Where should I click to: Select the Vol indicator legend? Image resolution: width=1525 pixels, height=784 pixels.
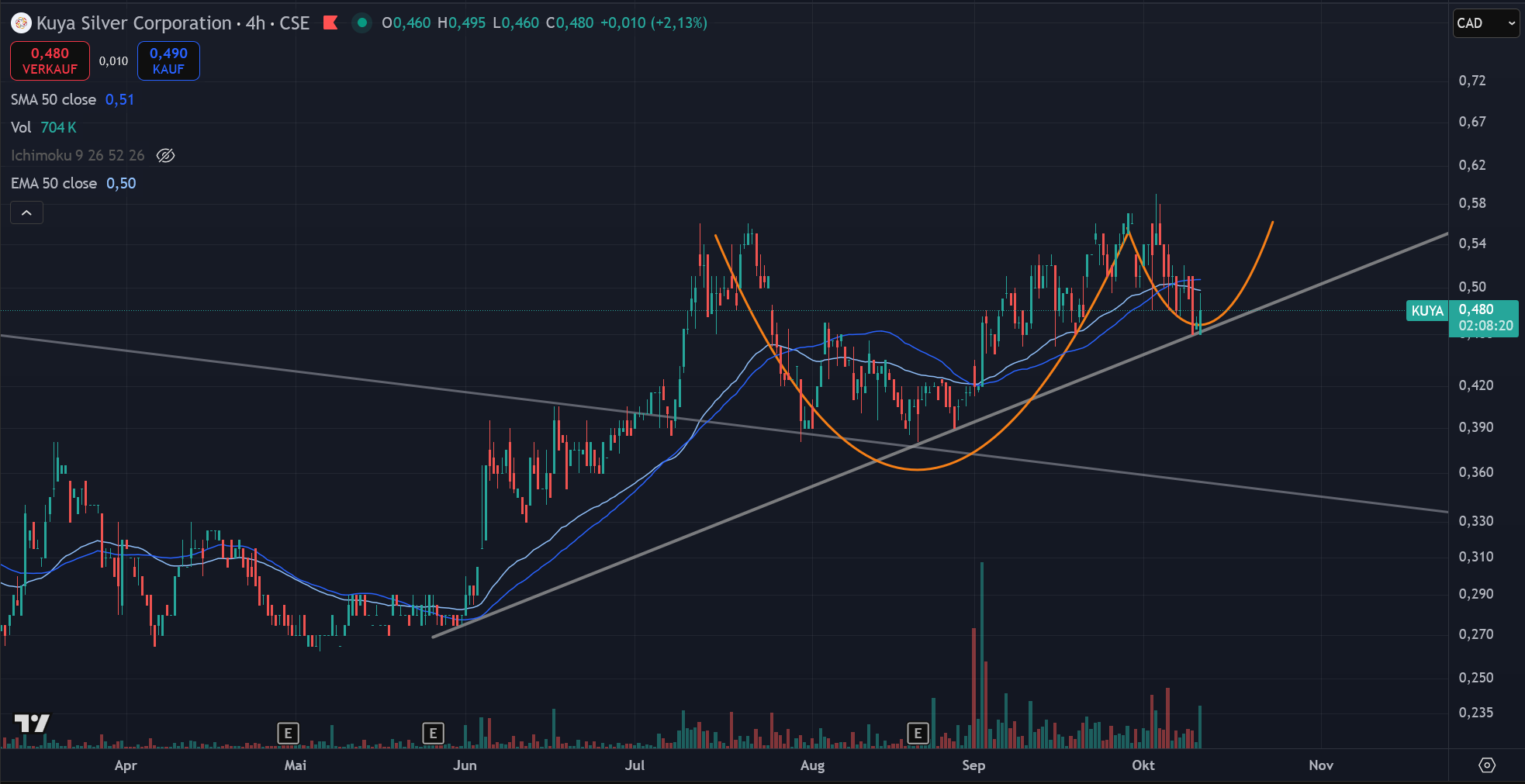(x=21, y=127)
